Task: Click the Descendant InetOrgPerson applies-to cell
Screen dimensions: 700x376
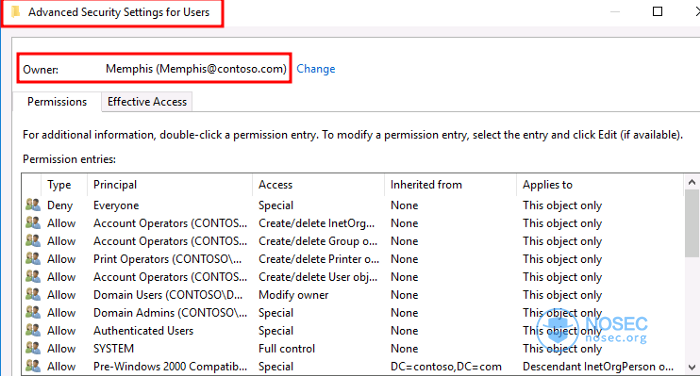Action: [598, 366]
